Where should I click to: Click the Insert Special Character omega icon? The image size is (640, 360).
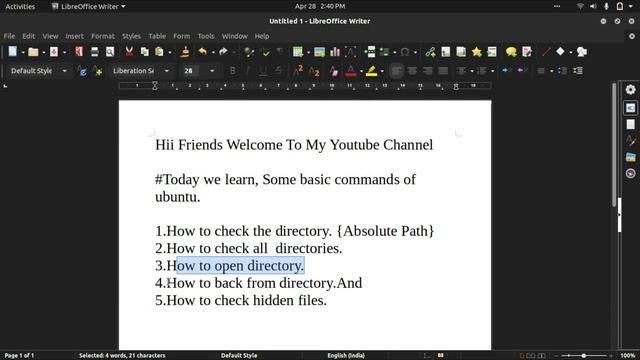pos(405,52)
